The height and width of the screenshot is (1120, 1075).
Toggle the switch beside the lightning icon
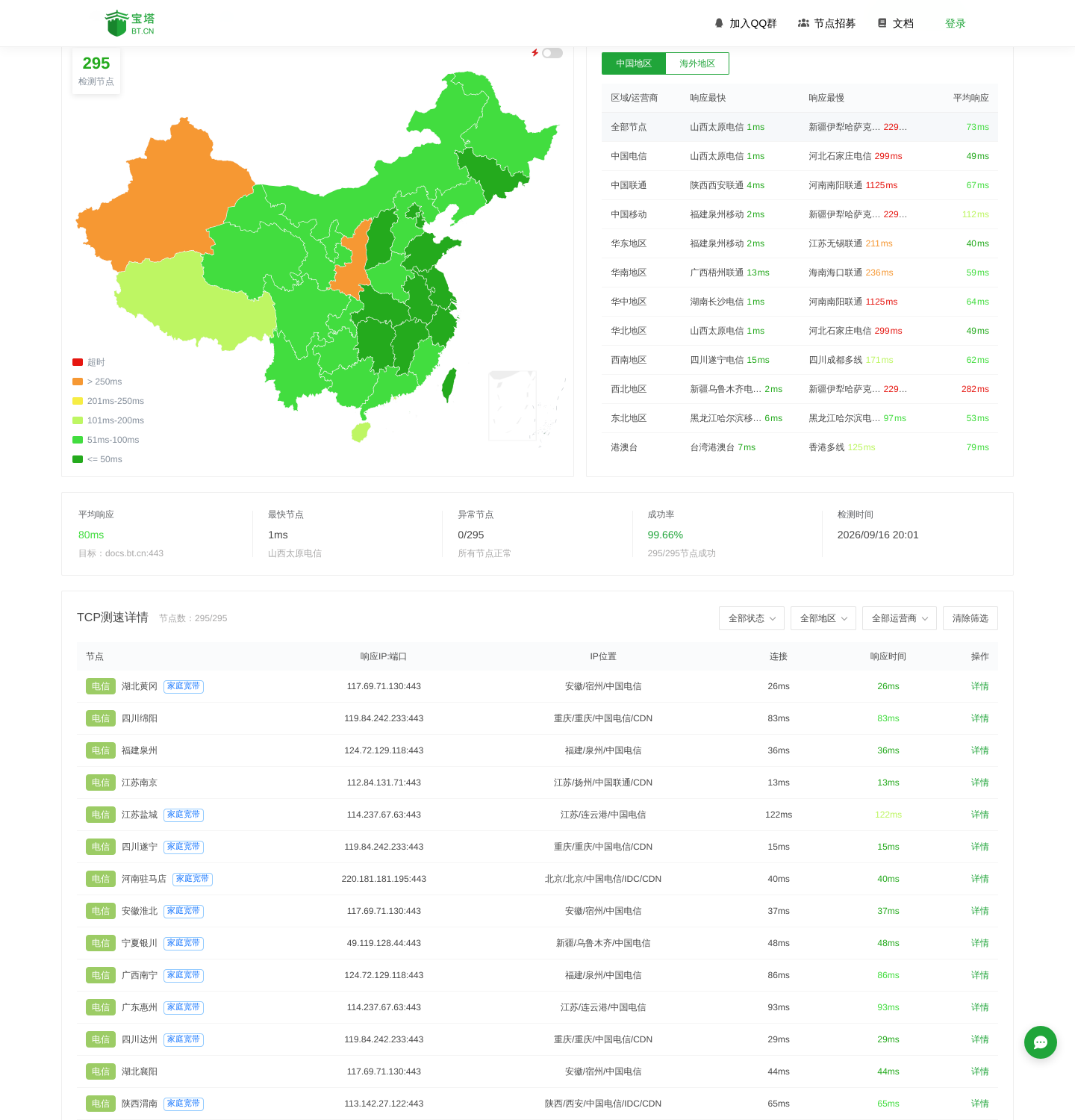click(x=552, y=53)
